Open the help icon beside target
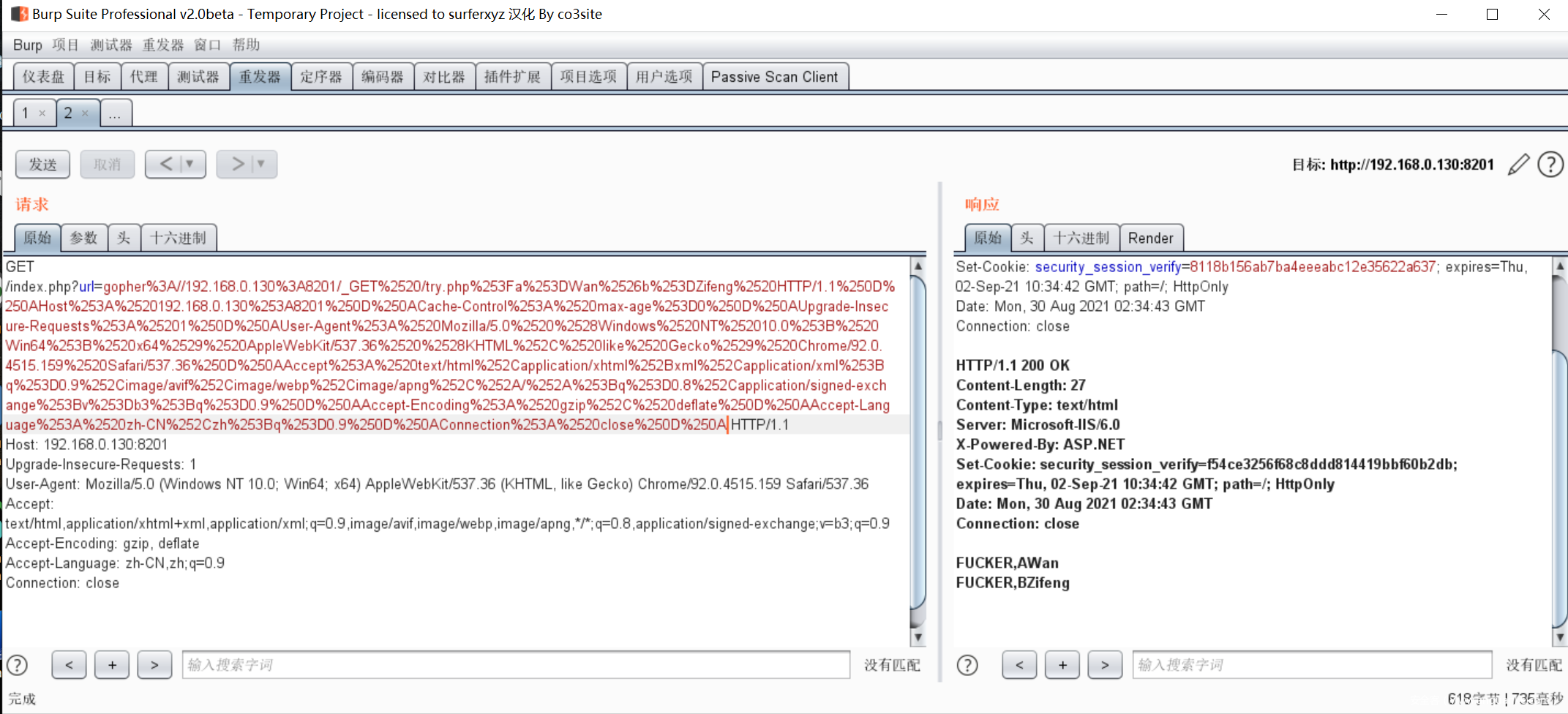1568x714 pixels. tap(1550, 165)
